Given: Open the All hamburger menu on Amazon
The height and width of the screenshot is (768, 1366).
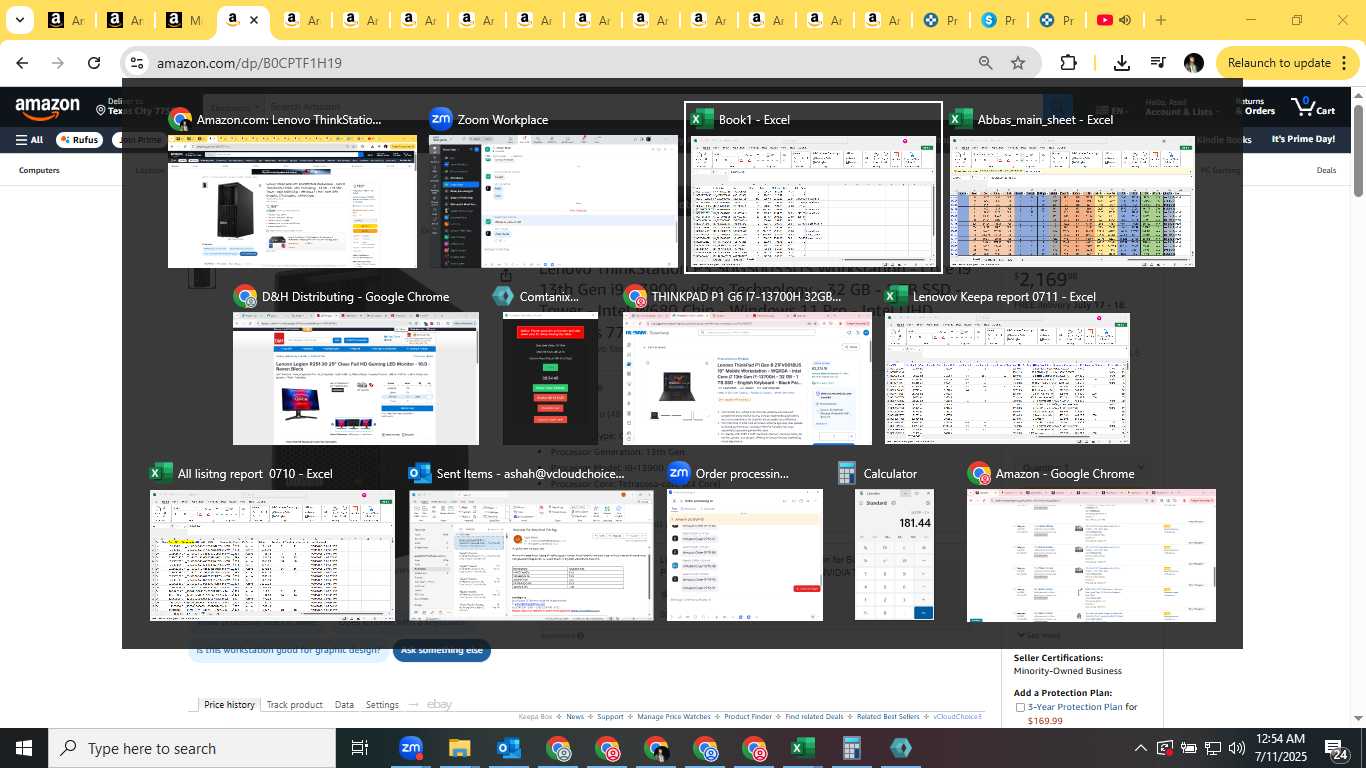Looking at the screenshot, I should (29, 140).
